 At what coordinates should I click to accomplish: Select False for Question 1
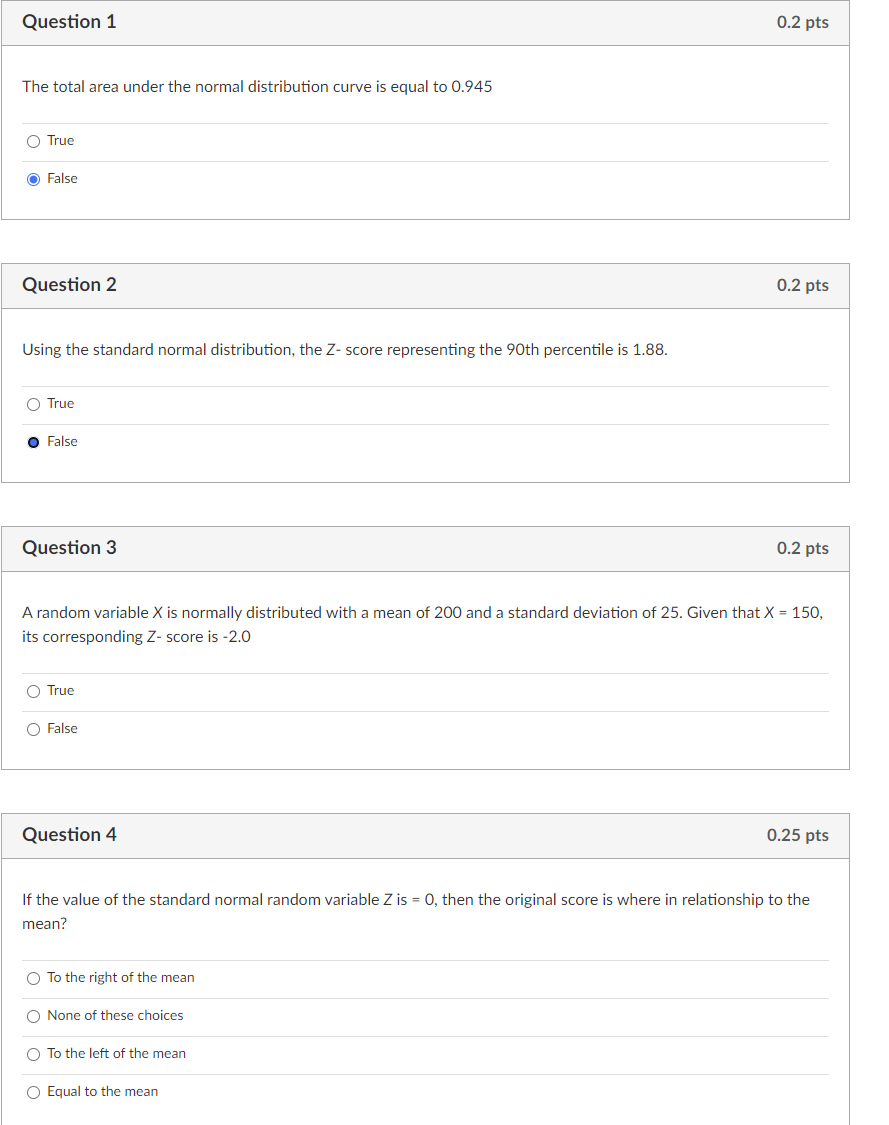tap(33, 178)
